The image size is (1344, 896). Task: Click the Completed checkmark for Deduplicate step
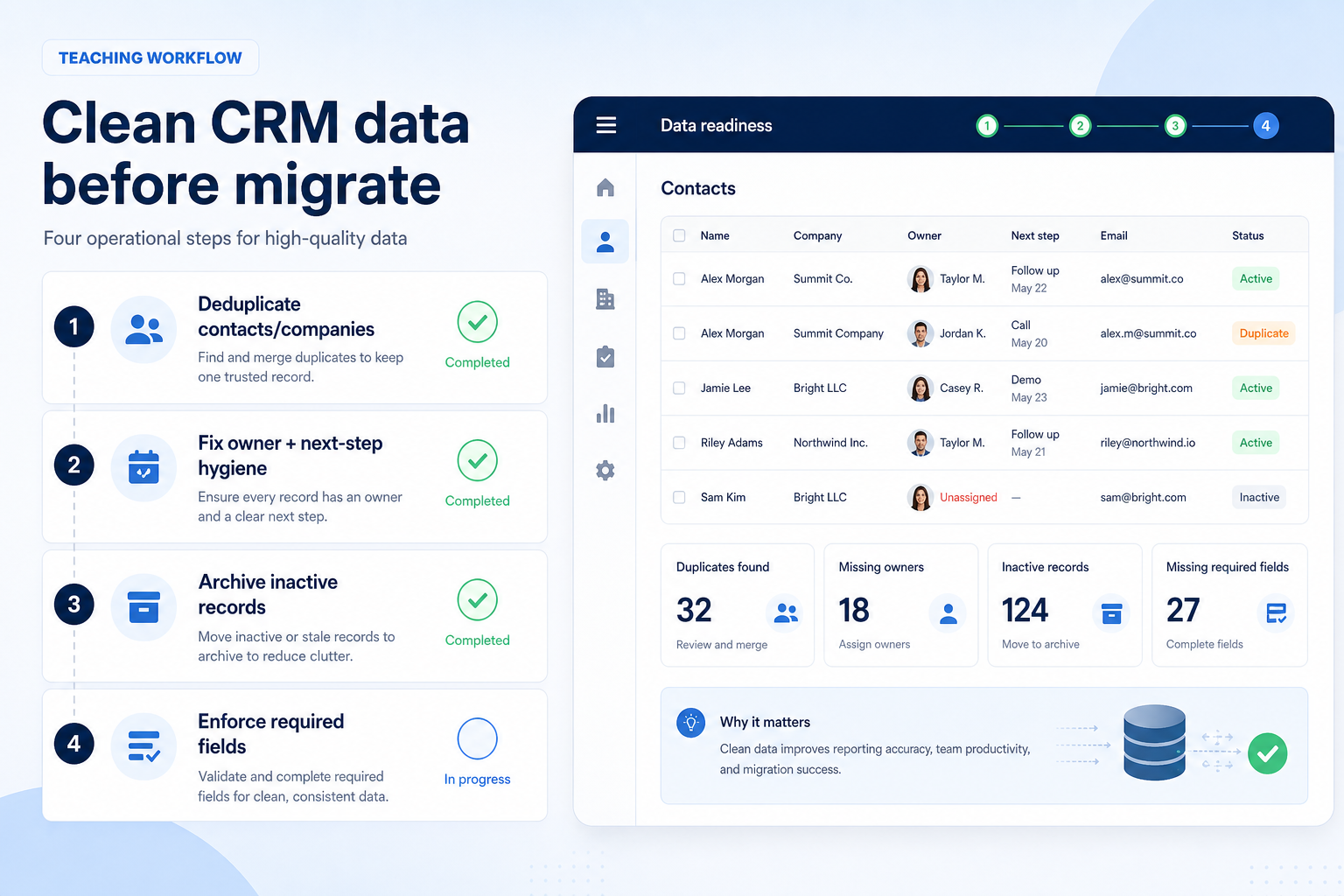[x=477, y=322]
